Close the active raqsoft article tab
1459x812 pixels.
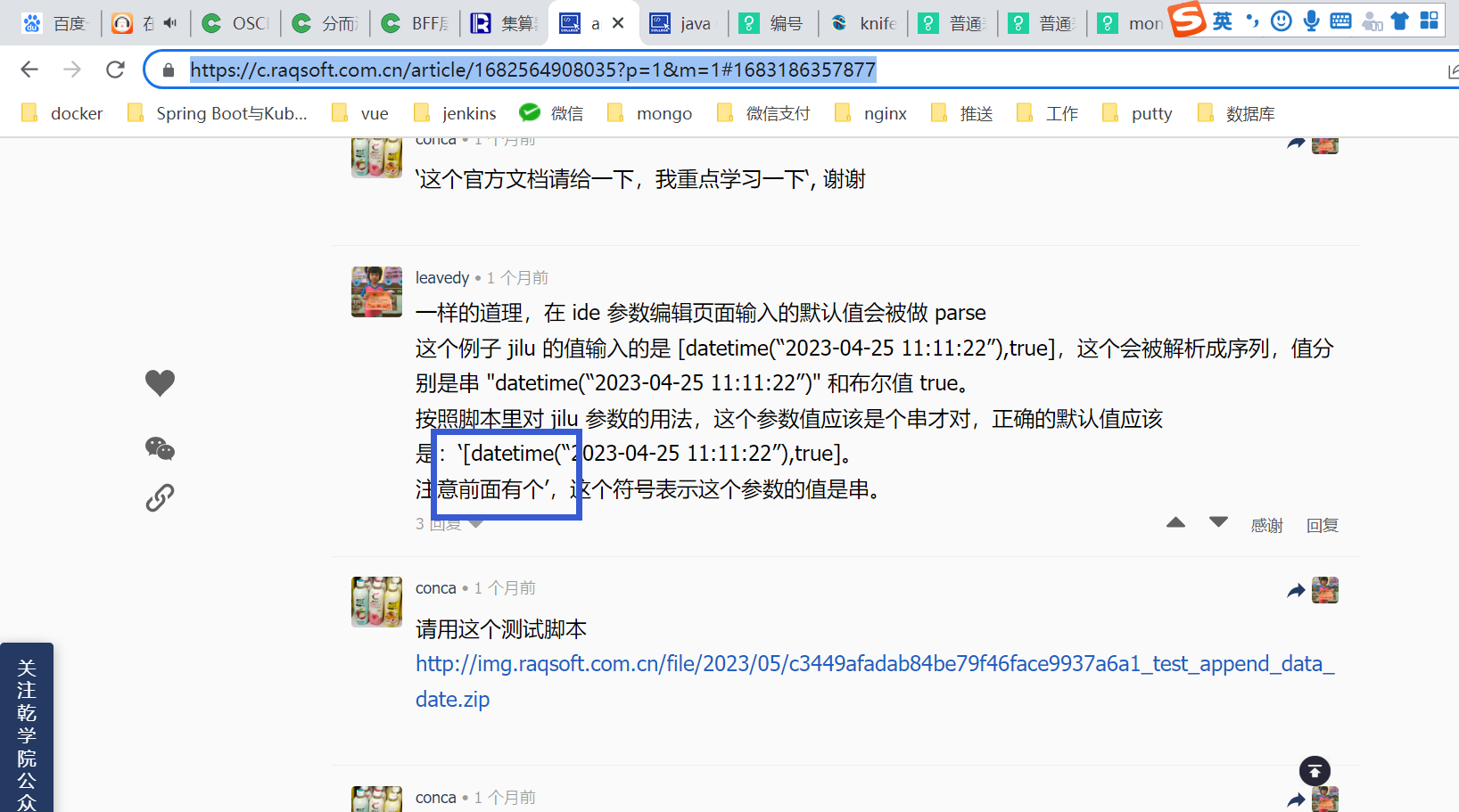(618, 23)
